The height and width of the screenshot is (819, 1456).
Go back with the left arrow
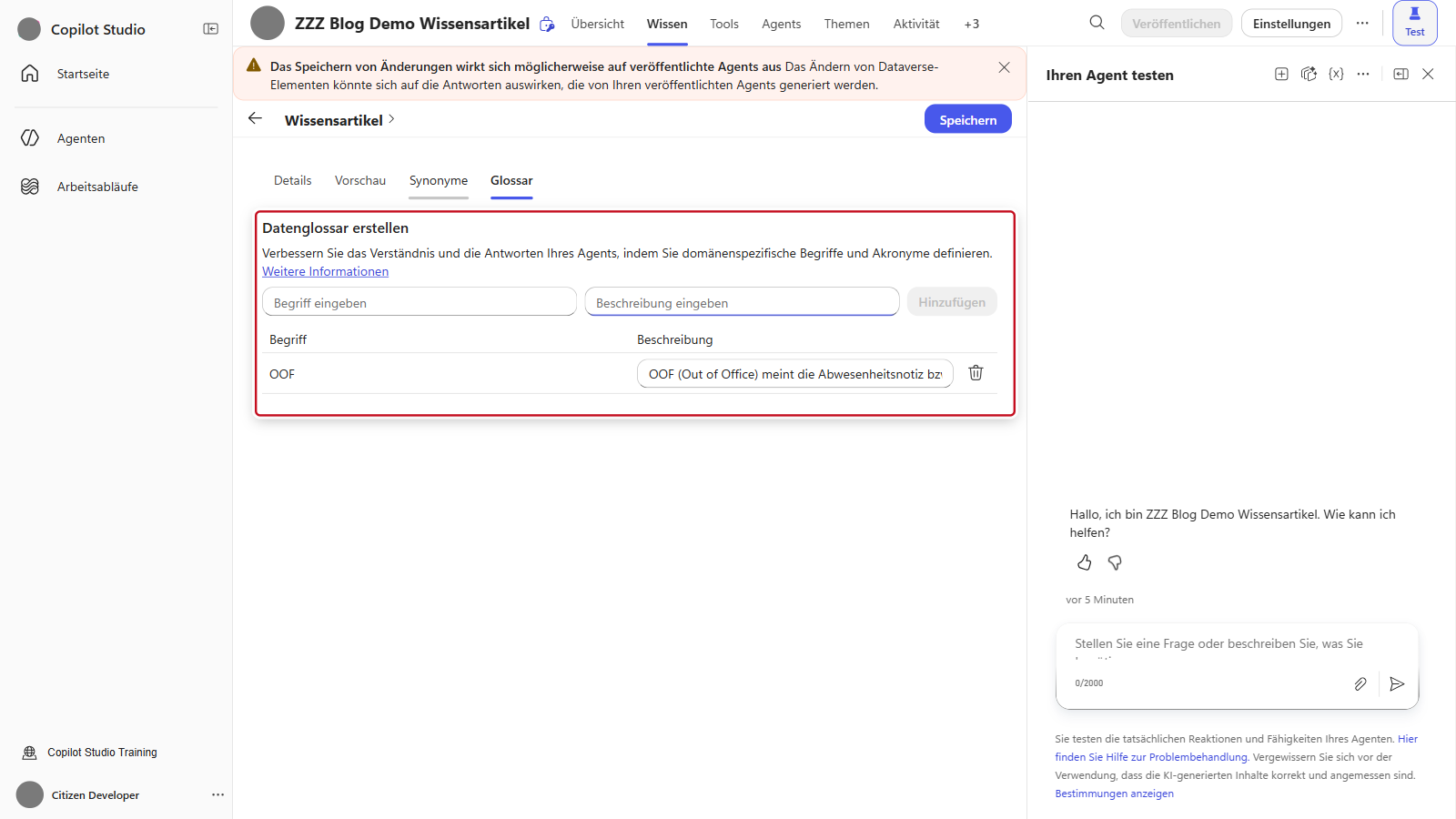(x=255, y=118)
